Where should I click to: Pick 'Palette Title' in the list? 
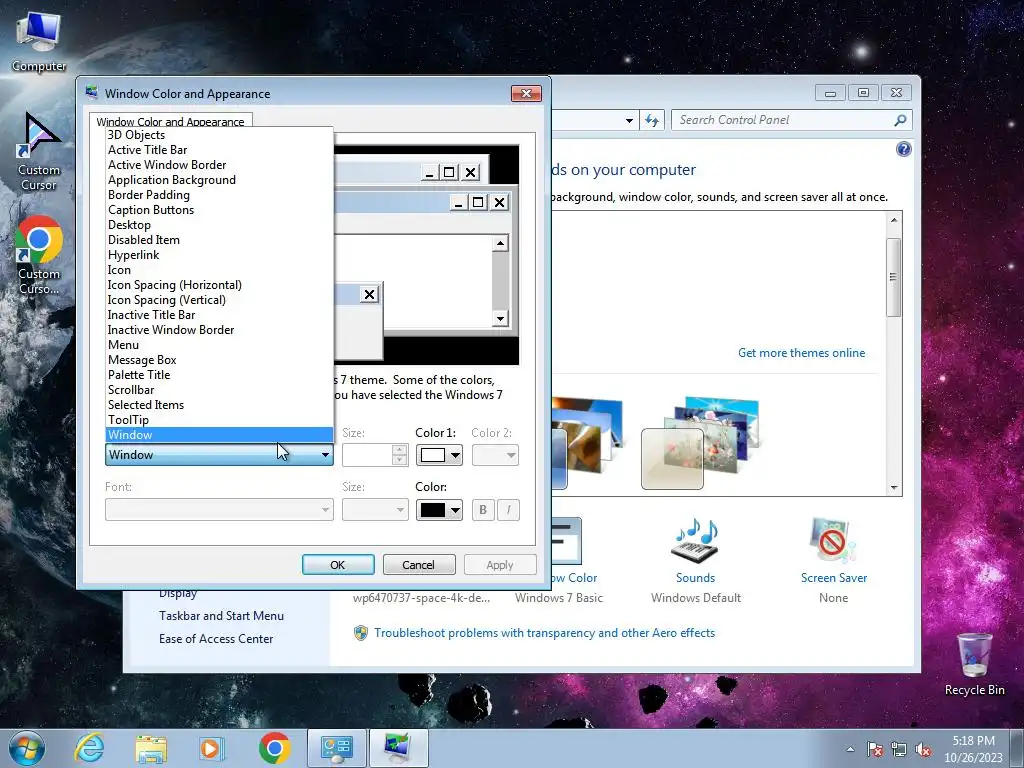219,375
